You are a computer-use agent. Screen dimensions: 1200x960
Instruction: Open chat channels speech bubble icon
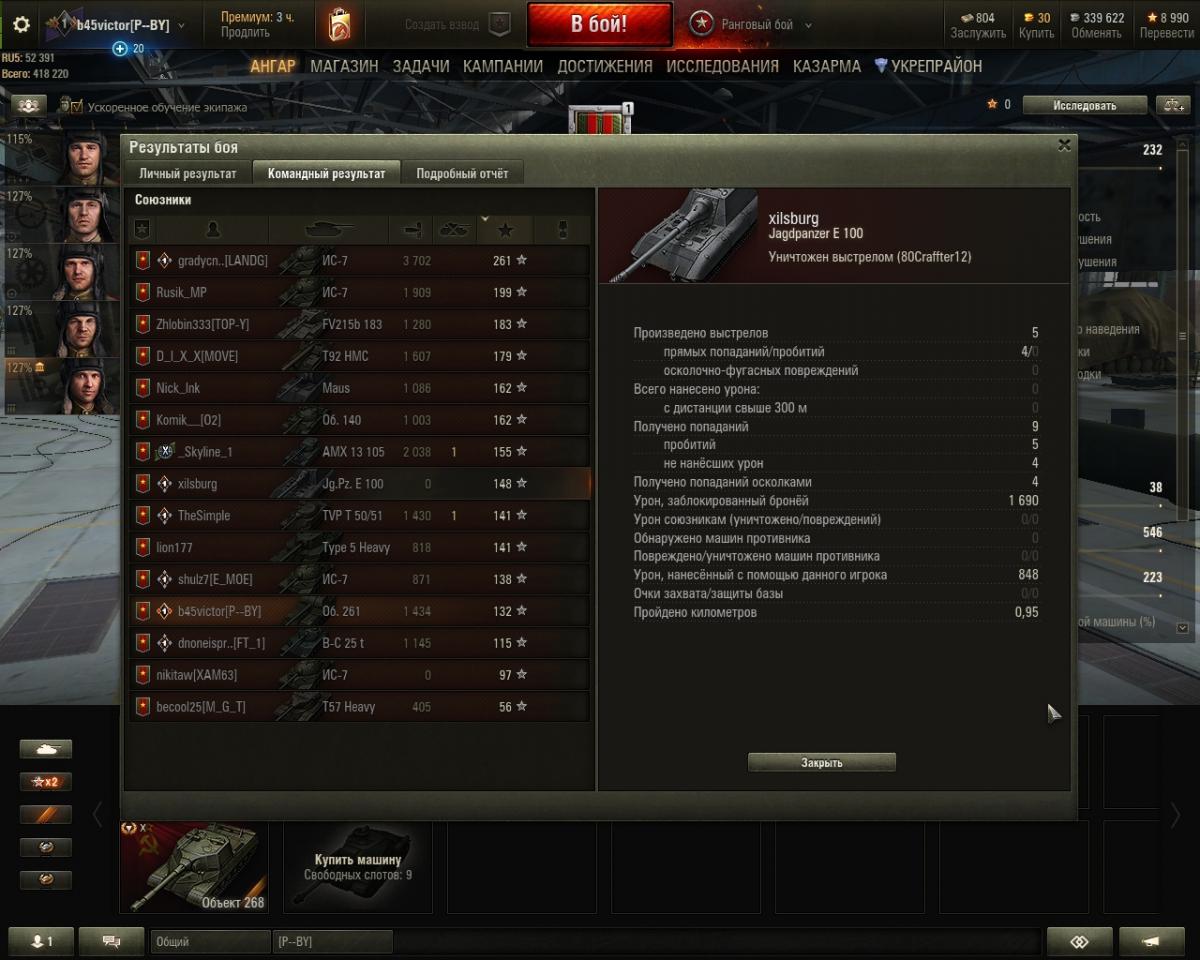[x=111, y=941]
